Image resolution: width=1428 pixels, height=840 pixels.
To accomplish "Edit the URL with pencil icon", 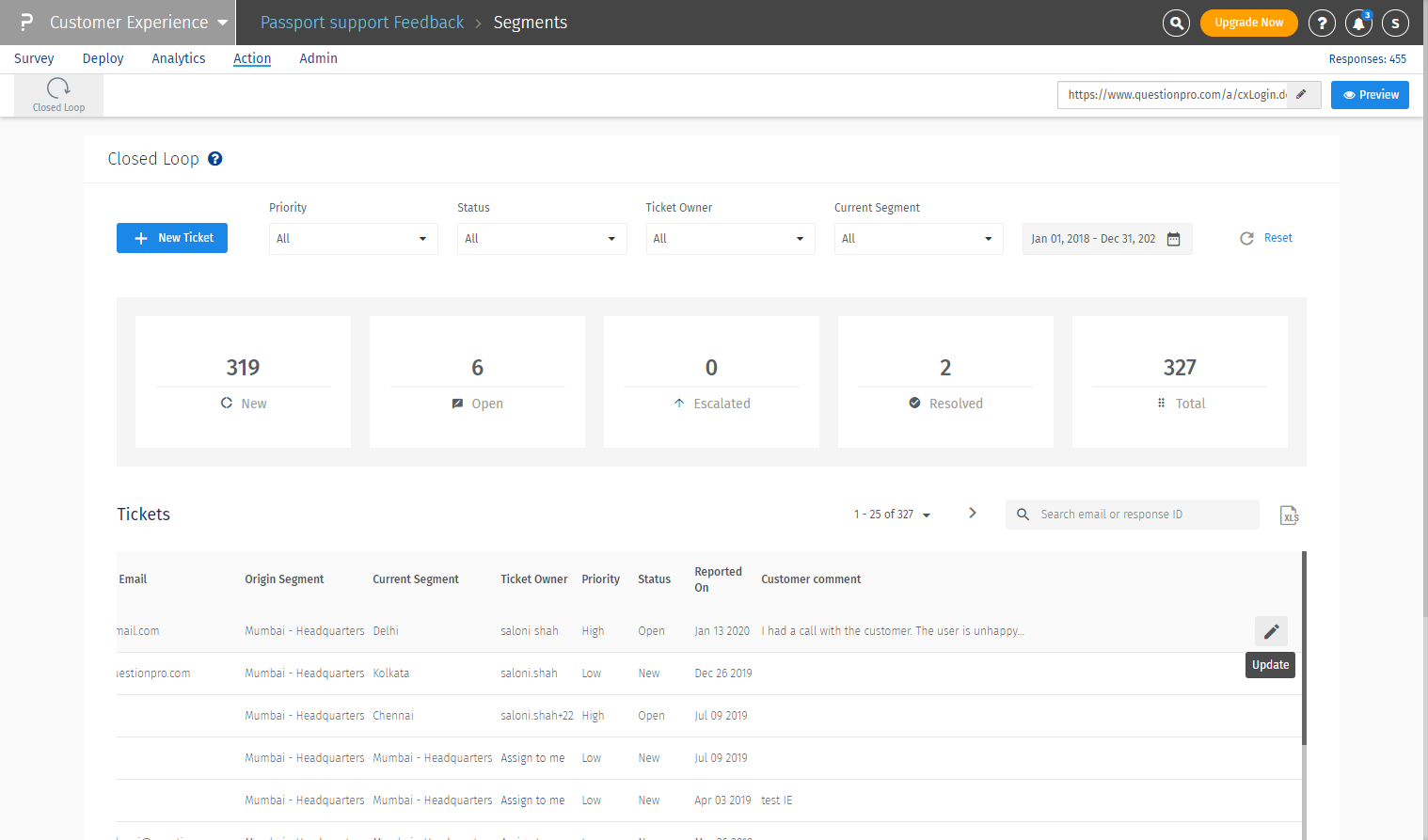I will click(x=1302, y=95).
